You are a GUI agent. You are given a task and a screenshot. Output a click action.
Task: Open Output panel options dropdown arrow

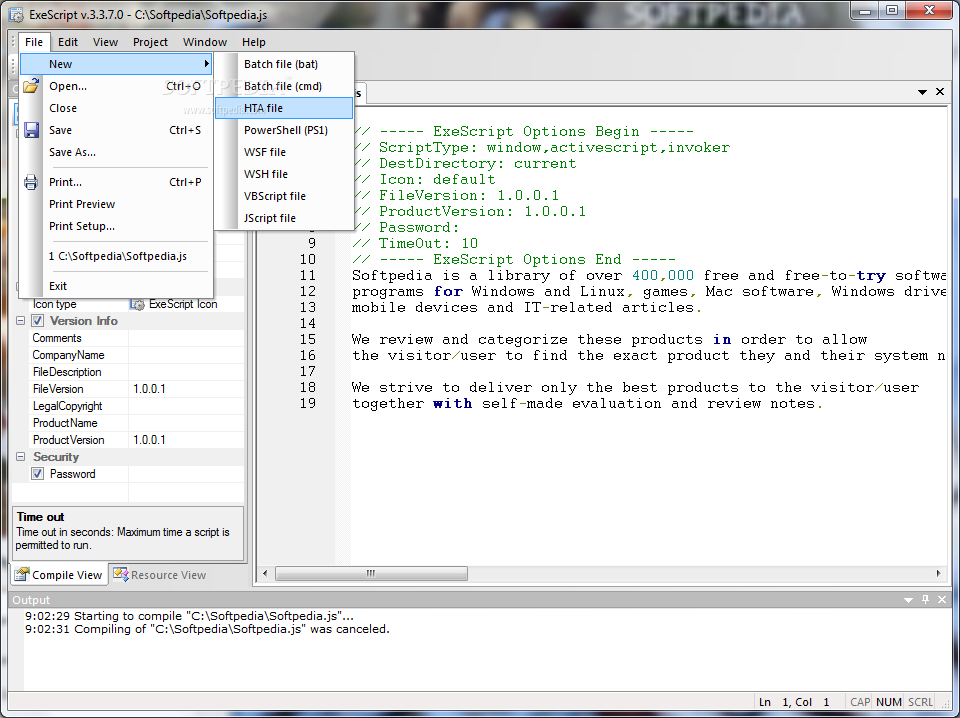coord(909,600)
